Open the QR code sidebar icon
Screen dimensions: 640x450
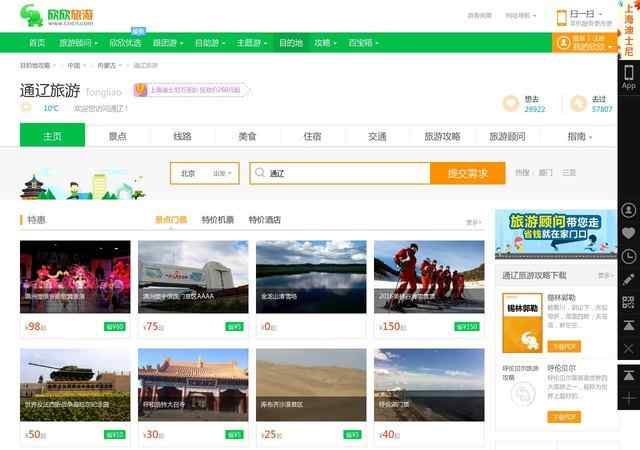628,302
